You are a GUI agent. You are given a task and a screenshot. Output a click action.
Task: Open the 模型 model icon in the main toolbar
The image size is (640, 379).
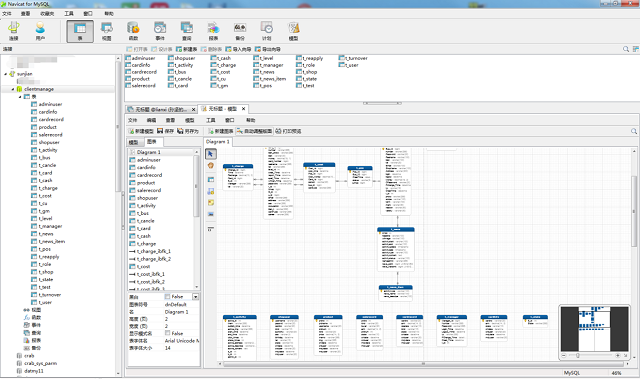pyautogui.click(x=293, y=31)
